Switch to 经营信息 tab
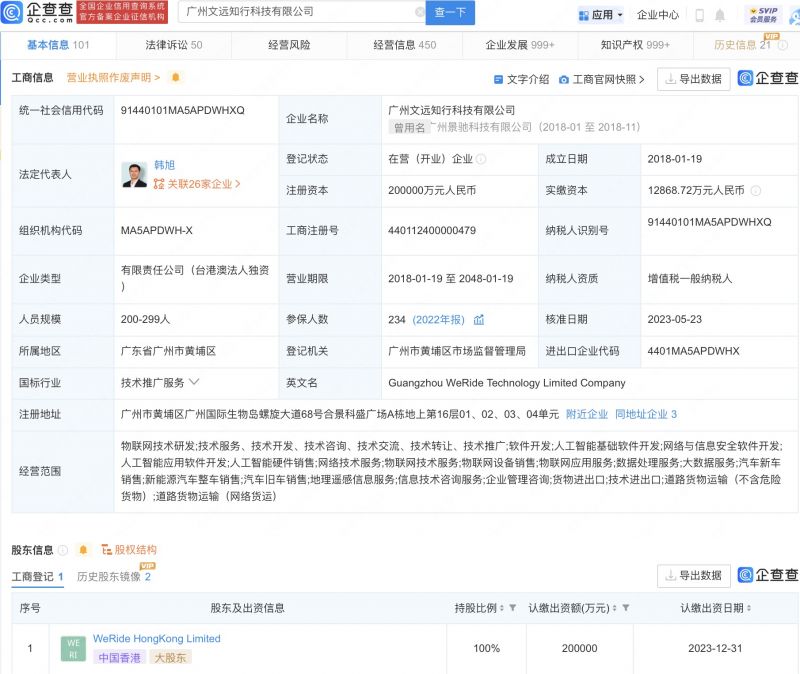Screen dimensions: 800x674 (405, 45)
